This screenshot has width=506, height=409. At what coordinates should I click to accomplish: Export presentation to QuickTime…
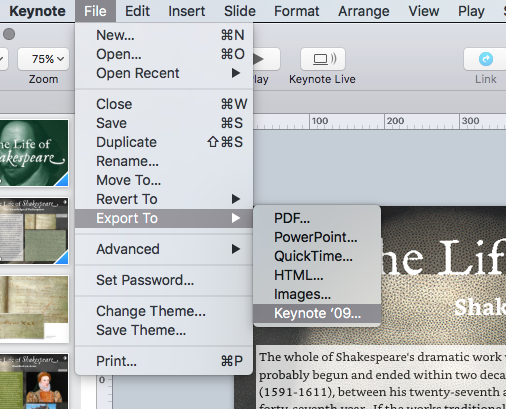click(x=317, y=256)
